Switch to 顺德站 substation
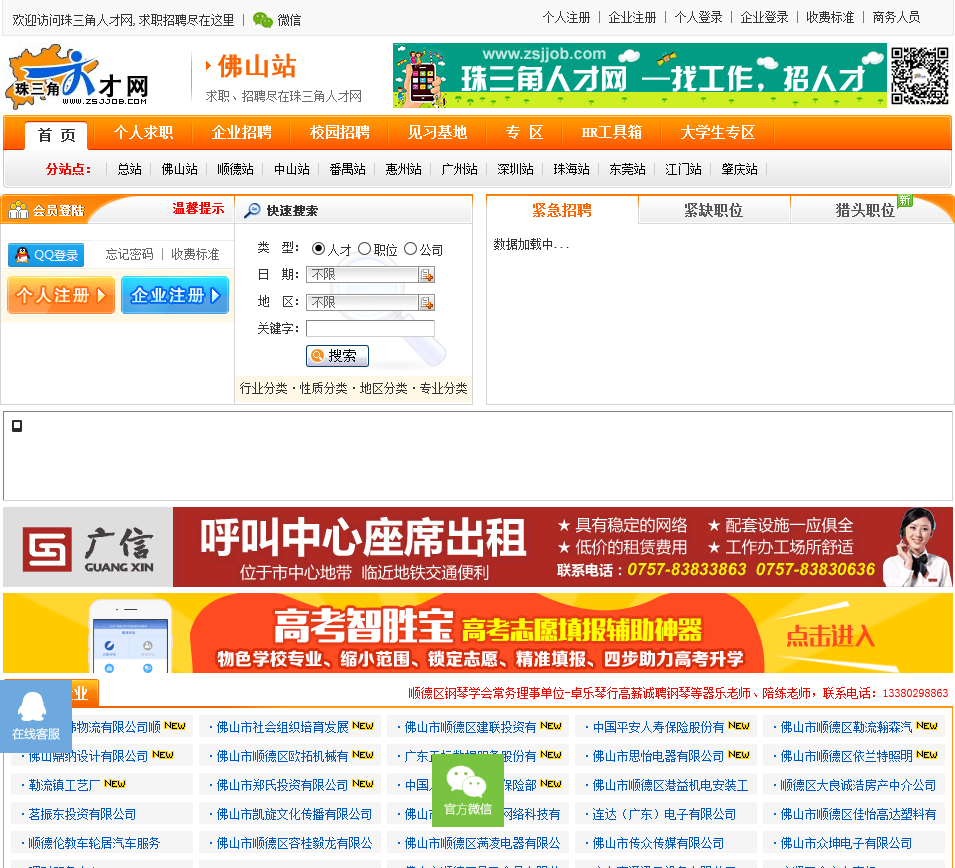The image size is (955, 868). click(x=235, y=169)
